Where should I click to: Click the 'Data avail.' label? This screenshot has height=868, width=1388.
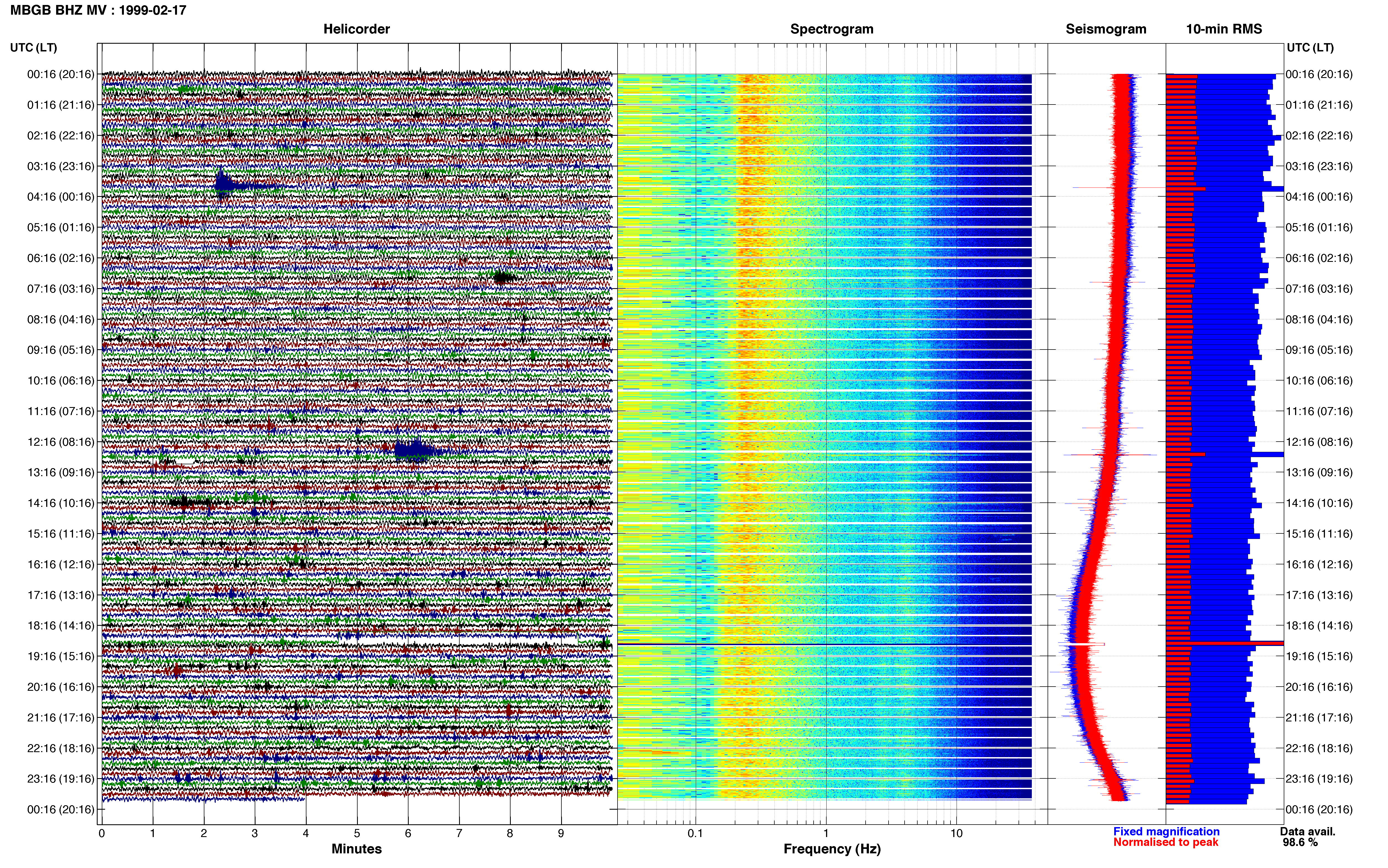click(1308, 831)
